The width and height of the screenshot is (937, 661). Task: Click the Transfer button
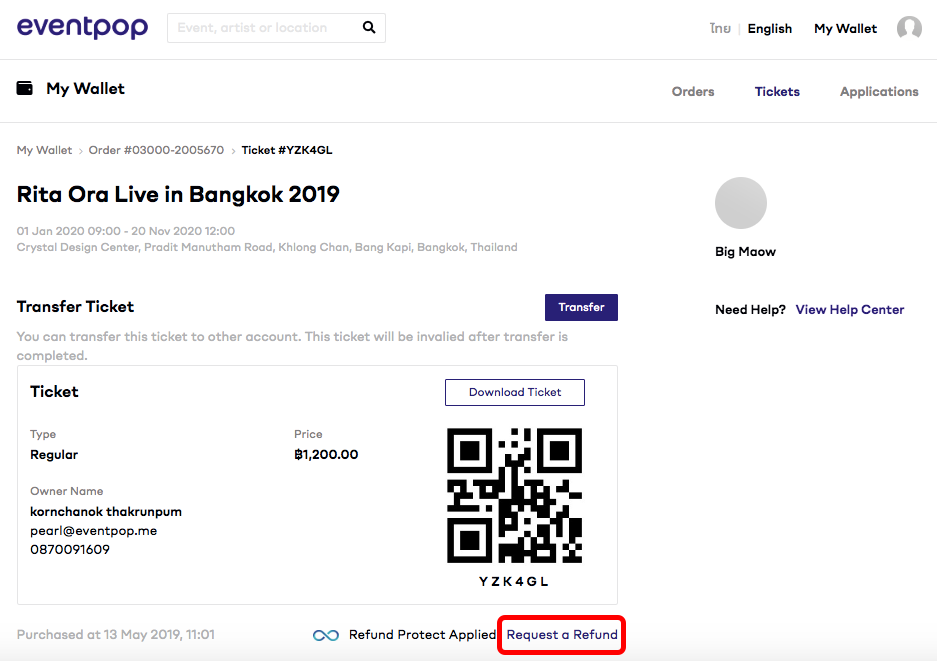pyautogui.click(x=581, y=307)
